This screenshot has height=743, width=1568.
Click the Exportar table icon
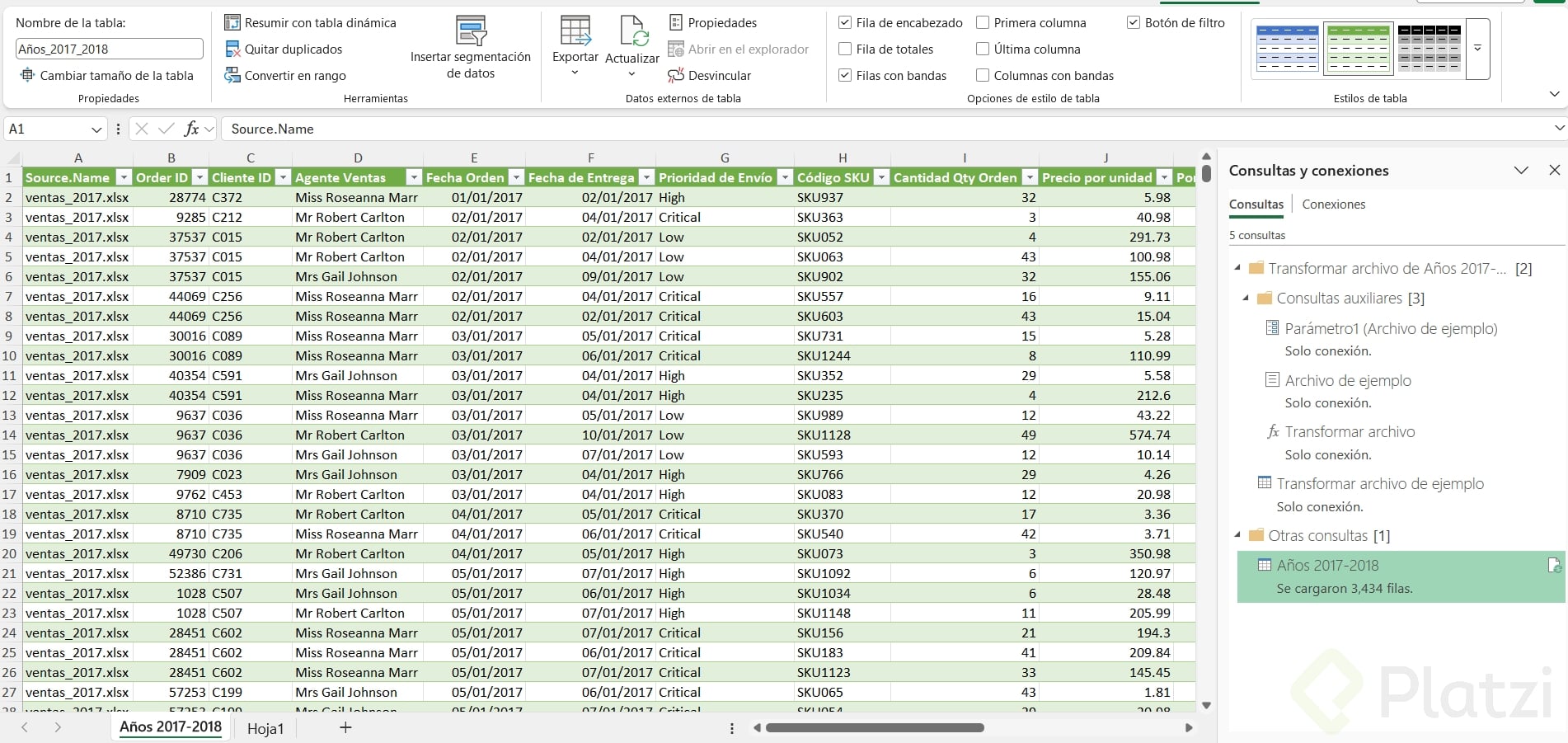click(x=575, y=31)
